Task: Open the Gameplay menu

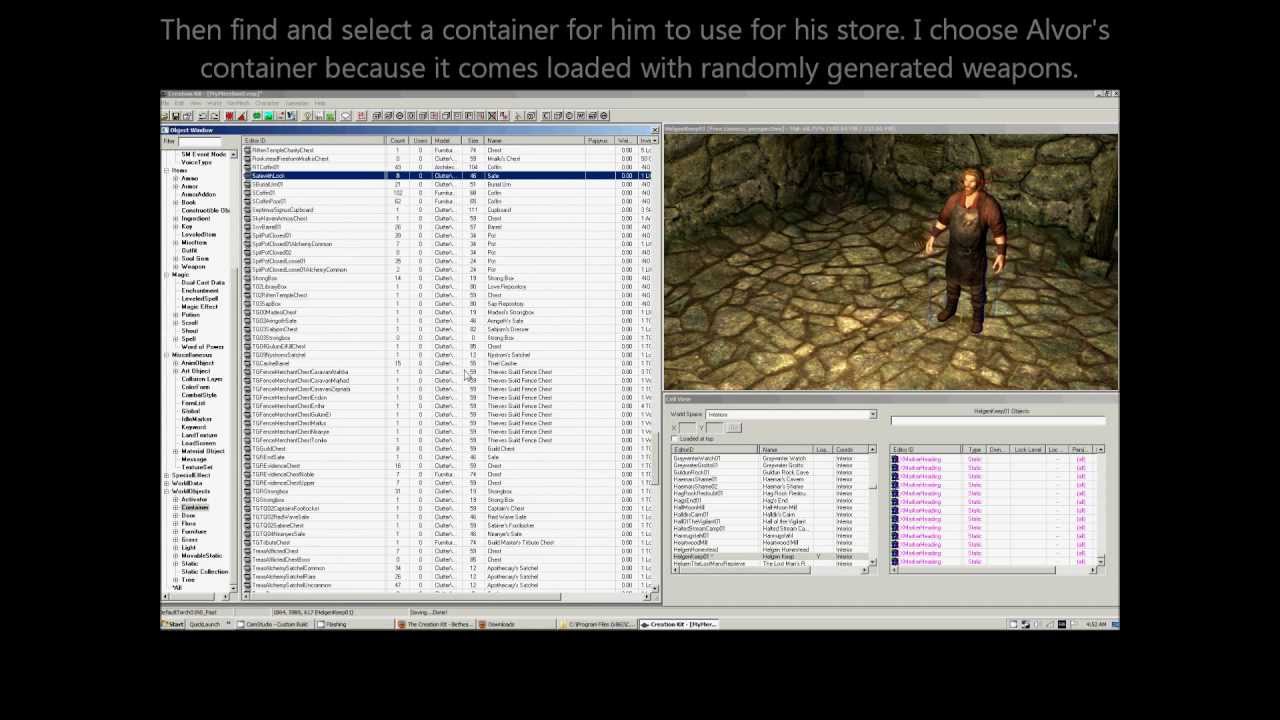Action: pyautogui.click(x=297, y=103)
